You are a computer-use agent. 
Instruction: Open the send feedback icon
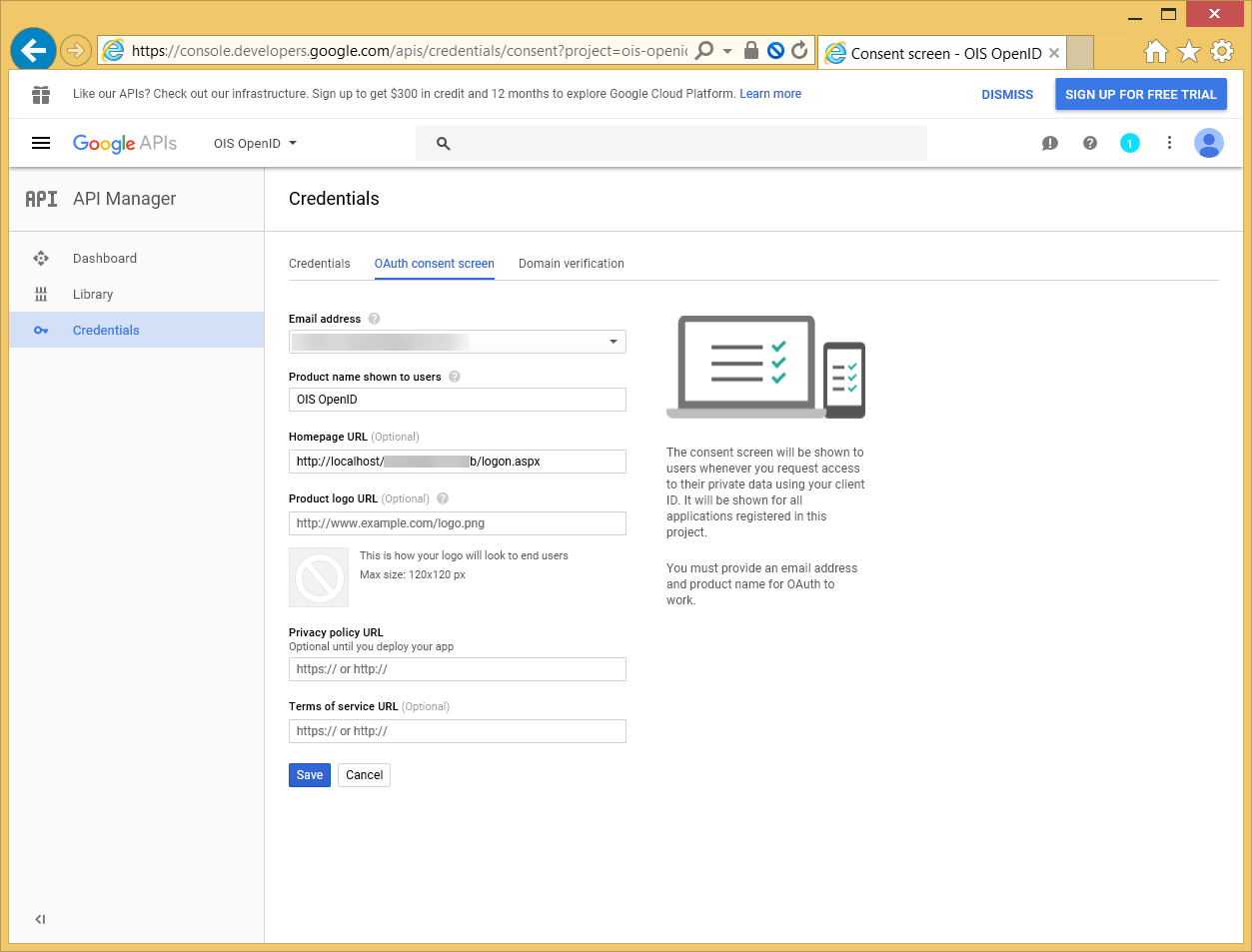pyautogui.click(x=1049, y=143)
